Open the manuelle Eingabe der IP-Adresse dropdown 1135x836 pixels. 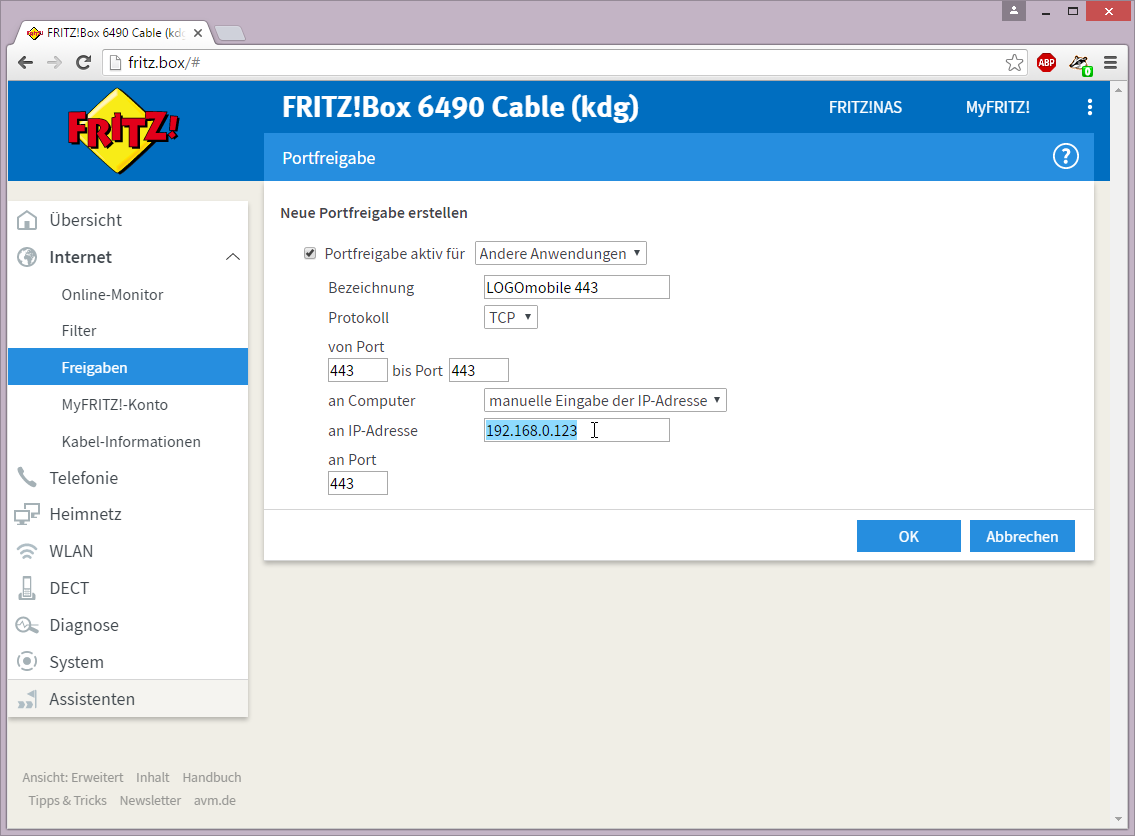(605, 400)
